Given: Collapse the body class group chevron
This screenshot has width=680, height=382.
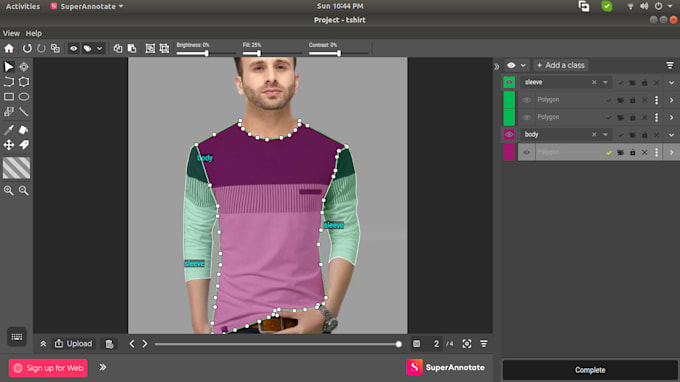Looking at the screenshot, I should pos(671,134).
